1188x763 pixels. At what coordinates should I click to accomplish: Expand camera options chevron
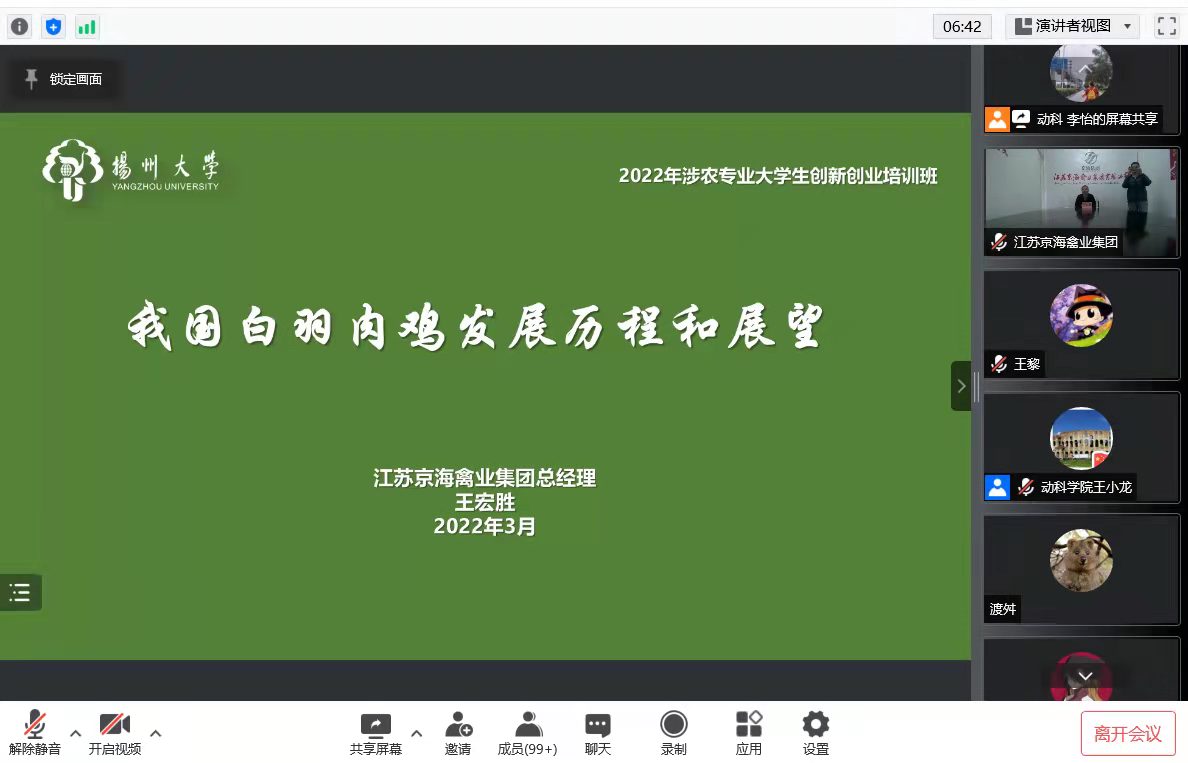[156, 733]
